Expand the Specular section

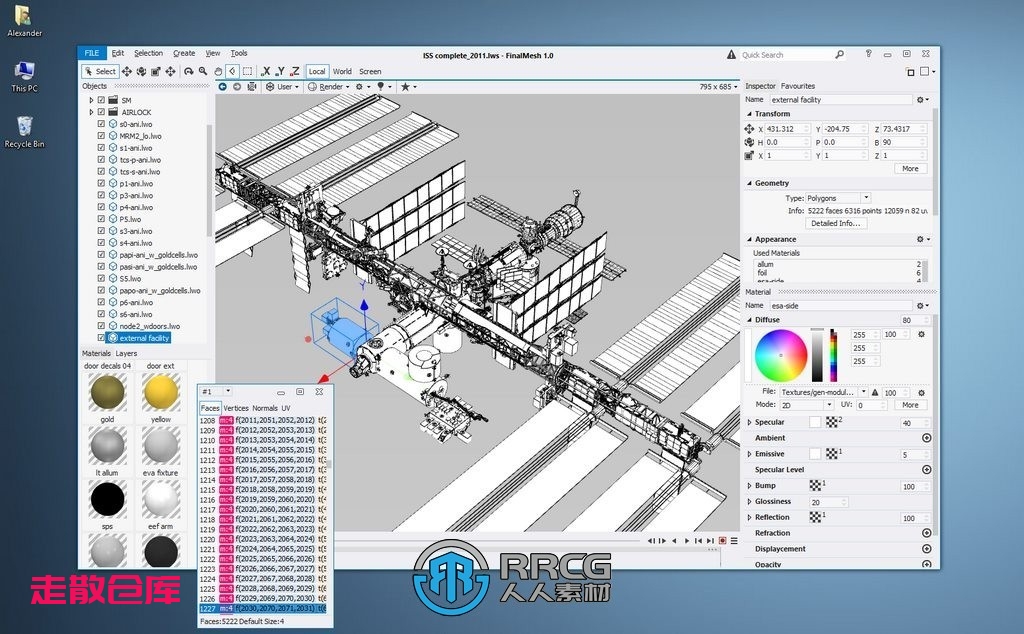click(749, 422)
